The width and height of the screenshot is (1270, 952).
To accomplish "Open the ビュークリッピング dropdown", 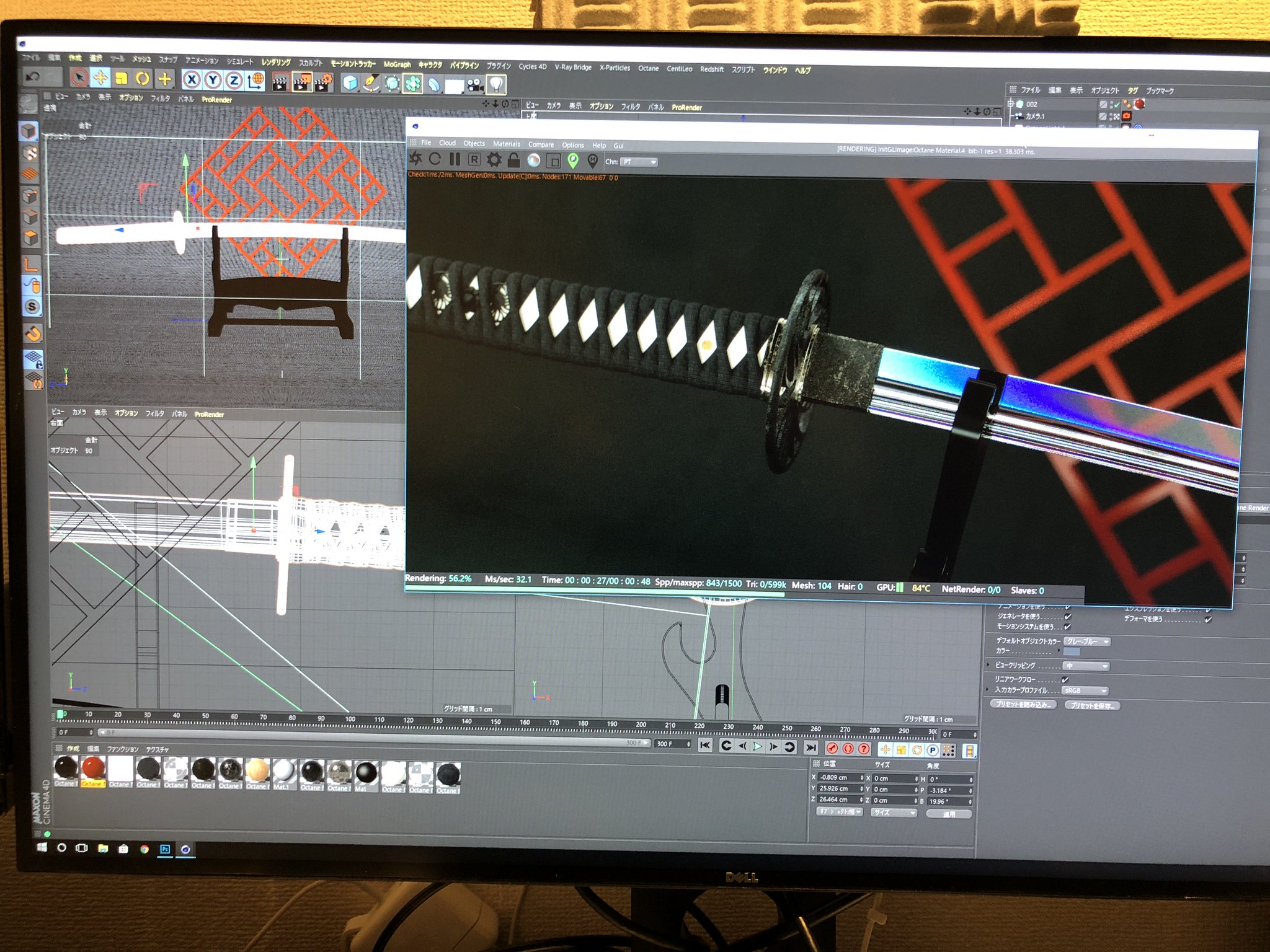I will click(1086, 666).
